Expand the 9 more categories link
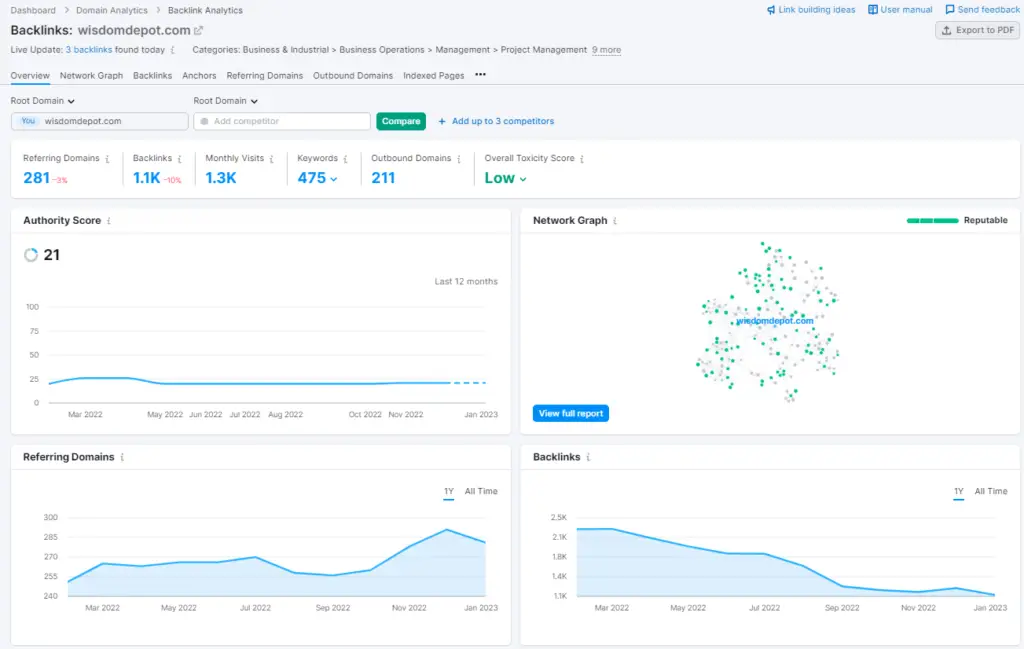The image size is (1024, 649). [x=607, y=50]
